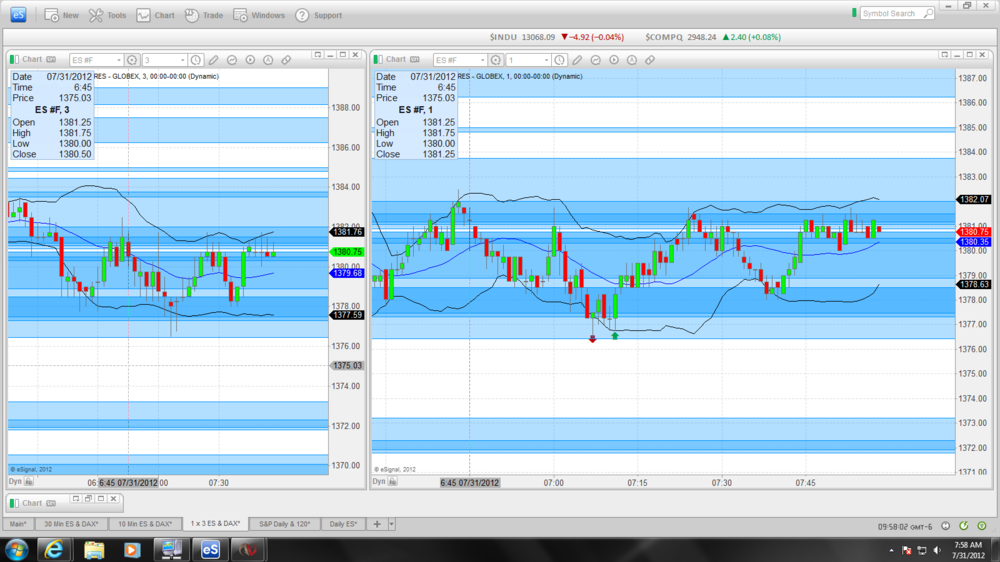
Task: Click 1382.07 upper band price label
Action: 973,200
